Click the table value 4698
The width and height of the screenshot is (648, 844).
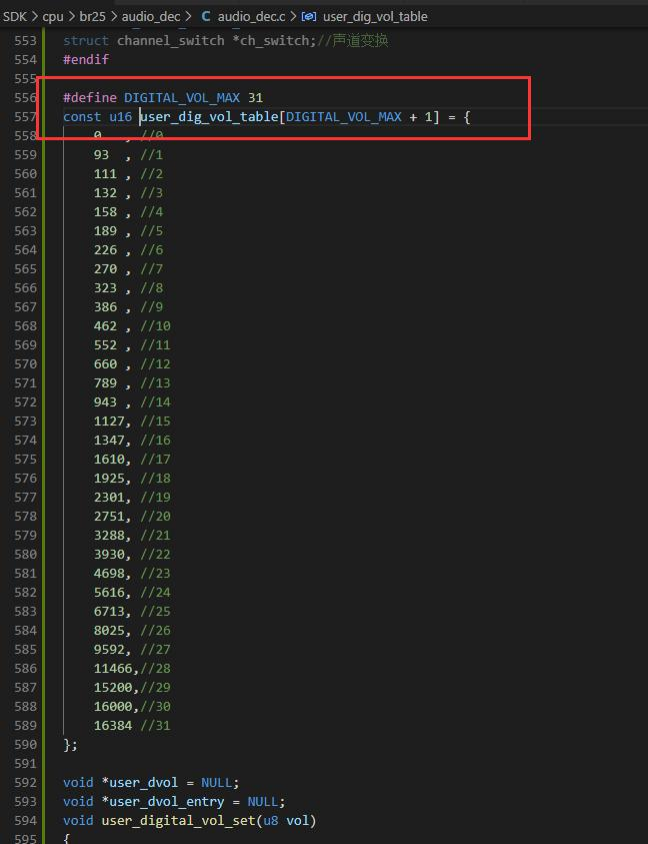pos(109,573)
